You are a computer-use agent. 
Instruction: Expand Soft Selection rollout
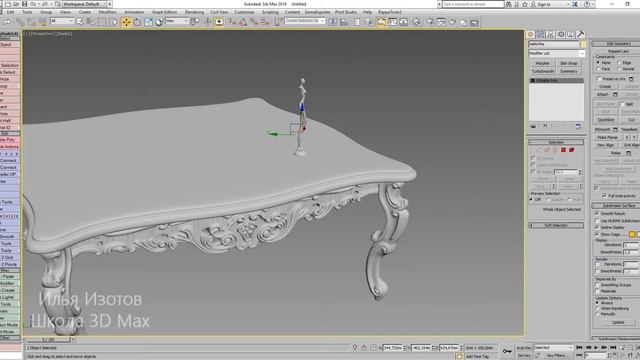[556, 225]
